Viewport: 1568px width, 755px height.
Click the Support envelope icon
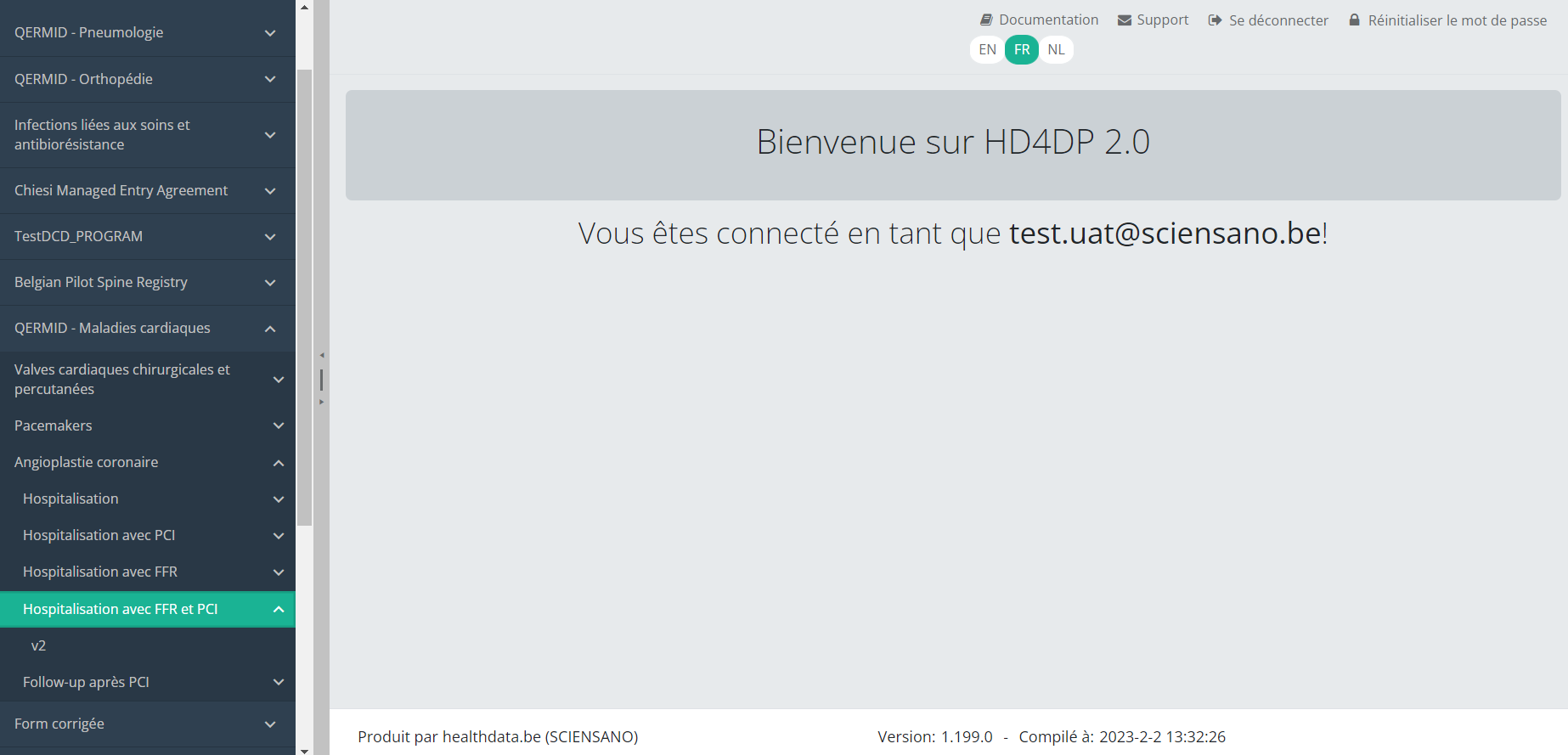[x=1125, y=20]
